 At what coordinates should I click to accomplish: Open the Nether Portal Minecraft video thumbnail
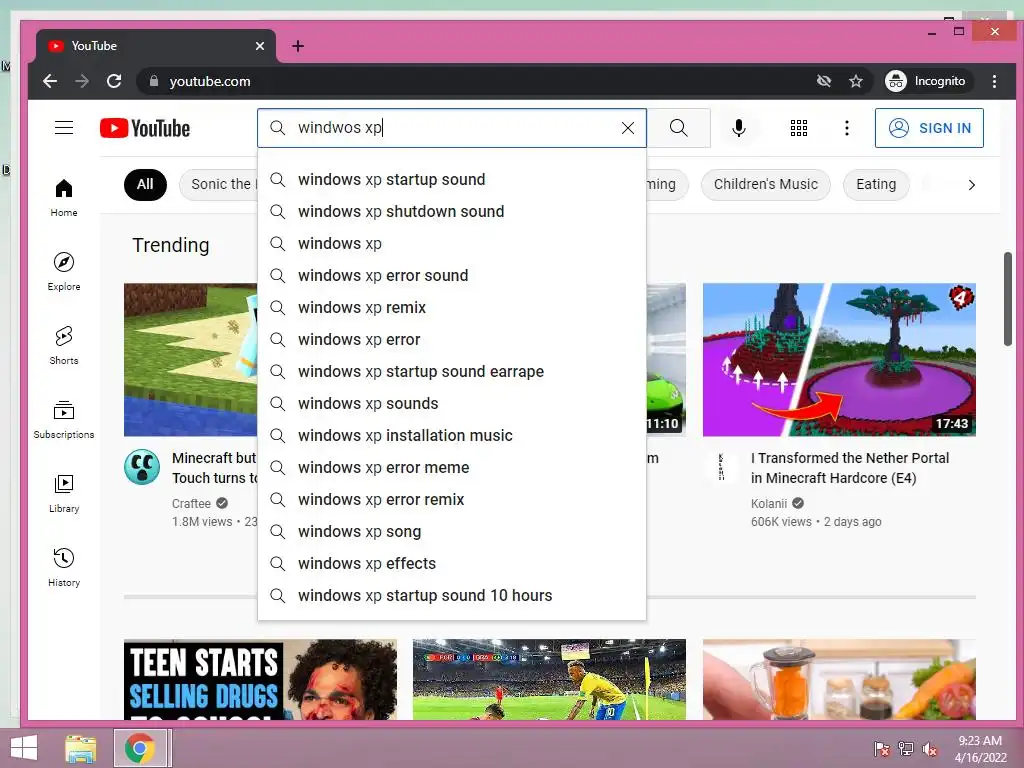(x=839, y=359)
